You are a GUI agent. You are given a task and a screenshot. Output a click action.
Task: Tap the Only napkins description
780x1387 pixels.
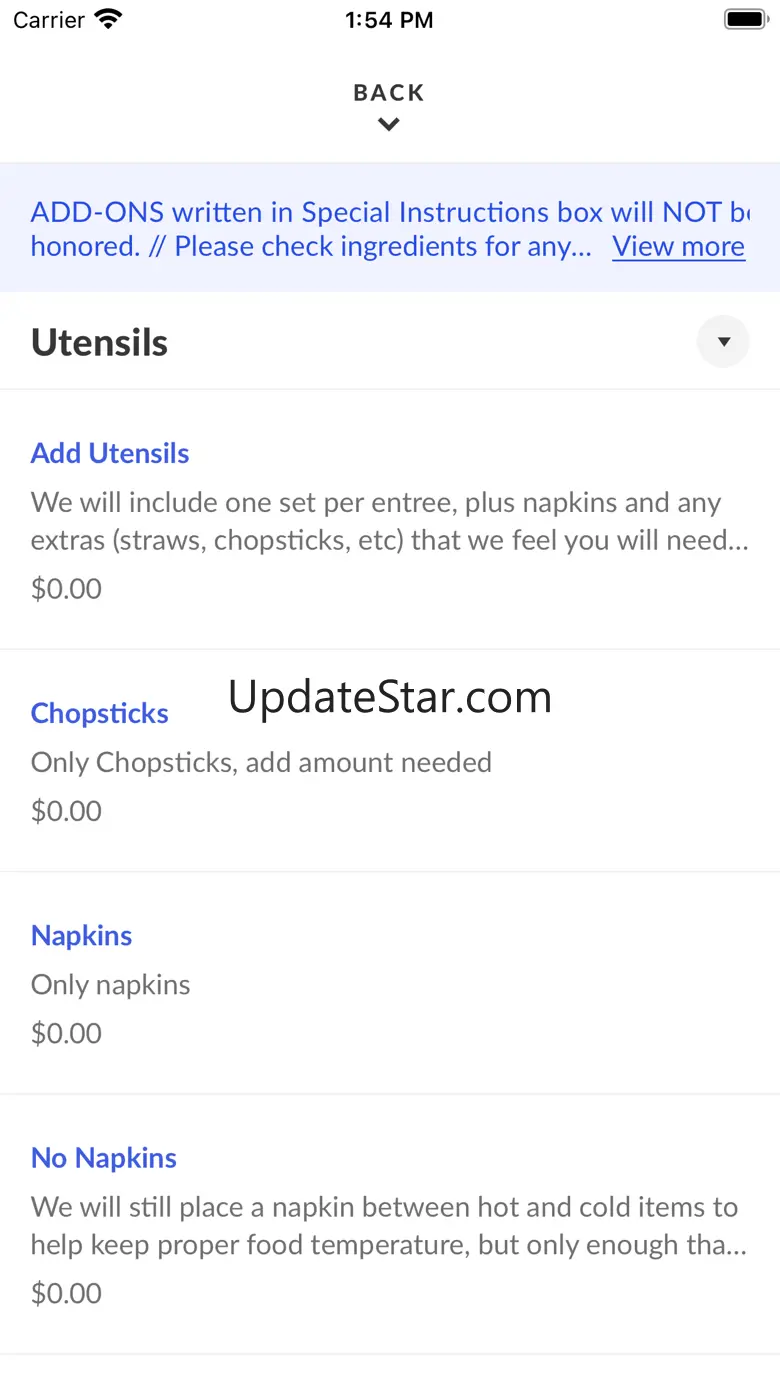(111, 984)
